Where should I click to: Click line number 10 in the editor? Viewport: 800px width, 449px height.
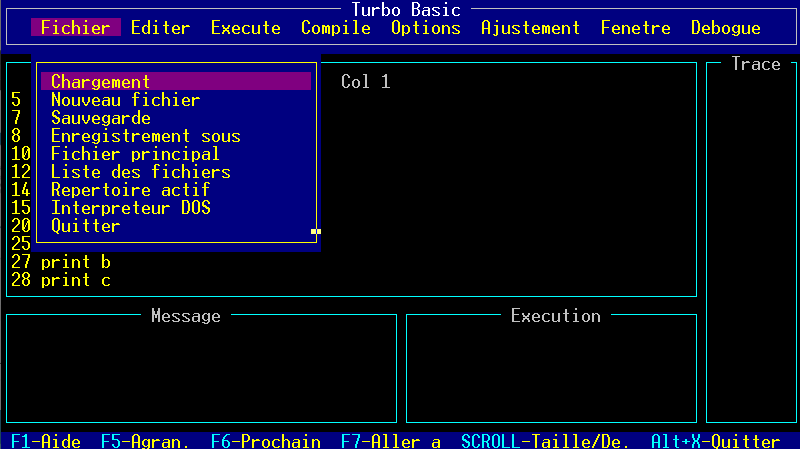[x=21, y=154]
